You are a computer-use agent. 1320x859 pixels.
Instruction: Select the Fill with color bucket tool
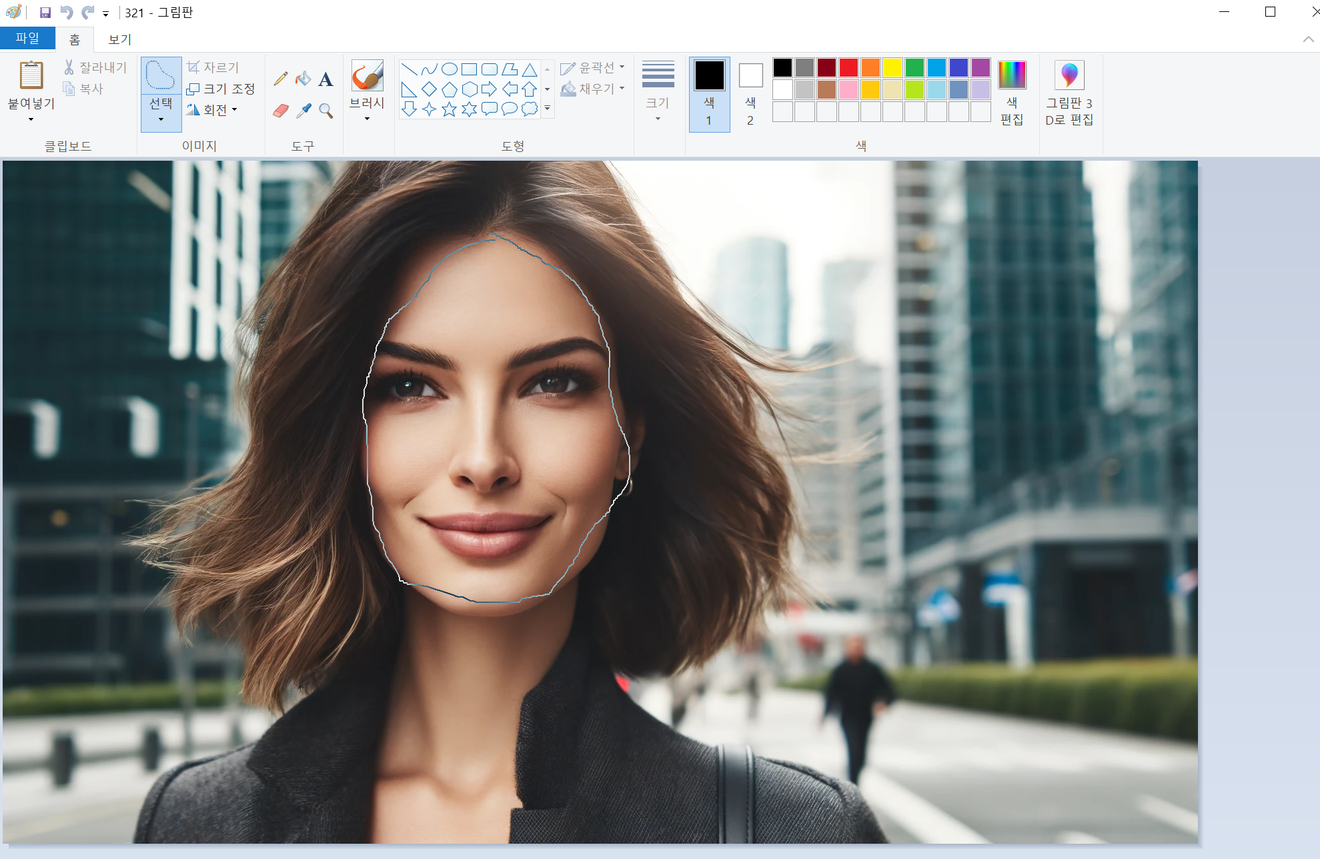[x=303, y=79]
